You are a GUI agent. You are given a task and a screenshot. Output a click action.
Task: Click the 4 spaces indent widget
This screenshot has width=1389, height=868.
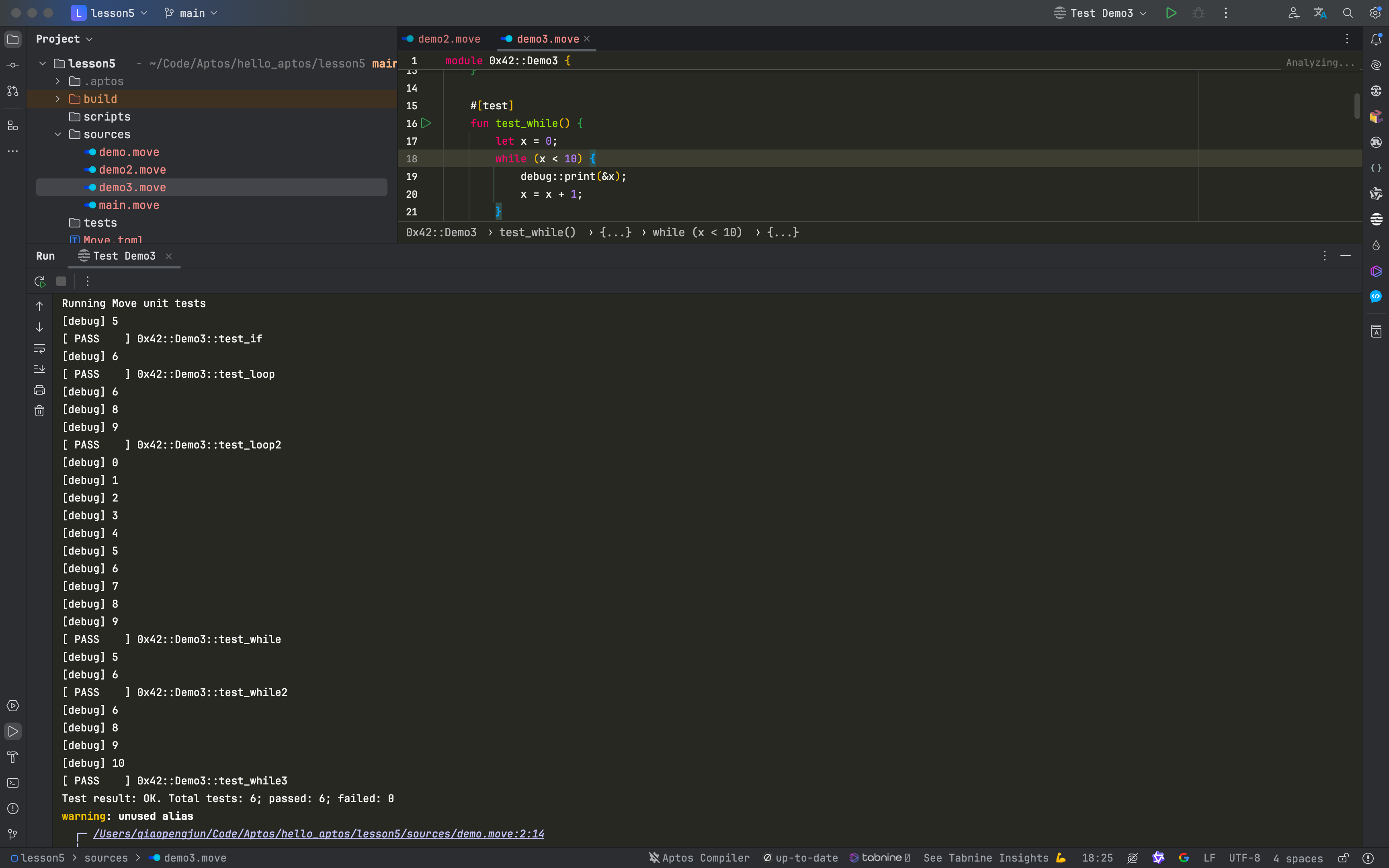tap(1298, 858)
